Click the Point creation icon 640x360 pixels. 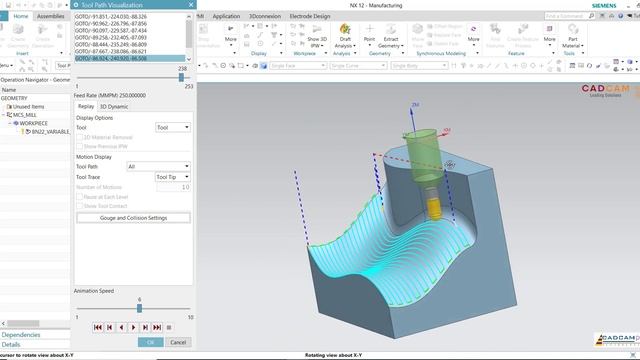[x=369, y=29]
